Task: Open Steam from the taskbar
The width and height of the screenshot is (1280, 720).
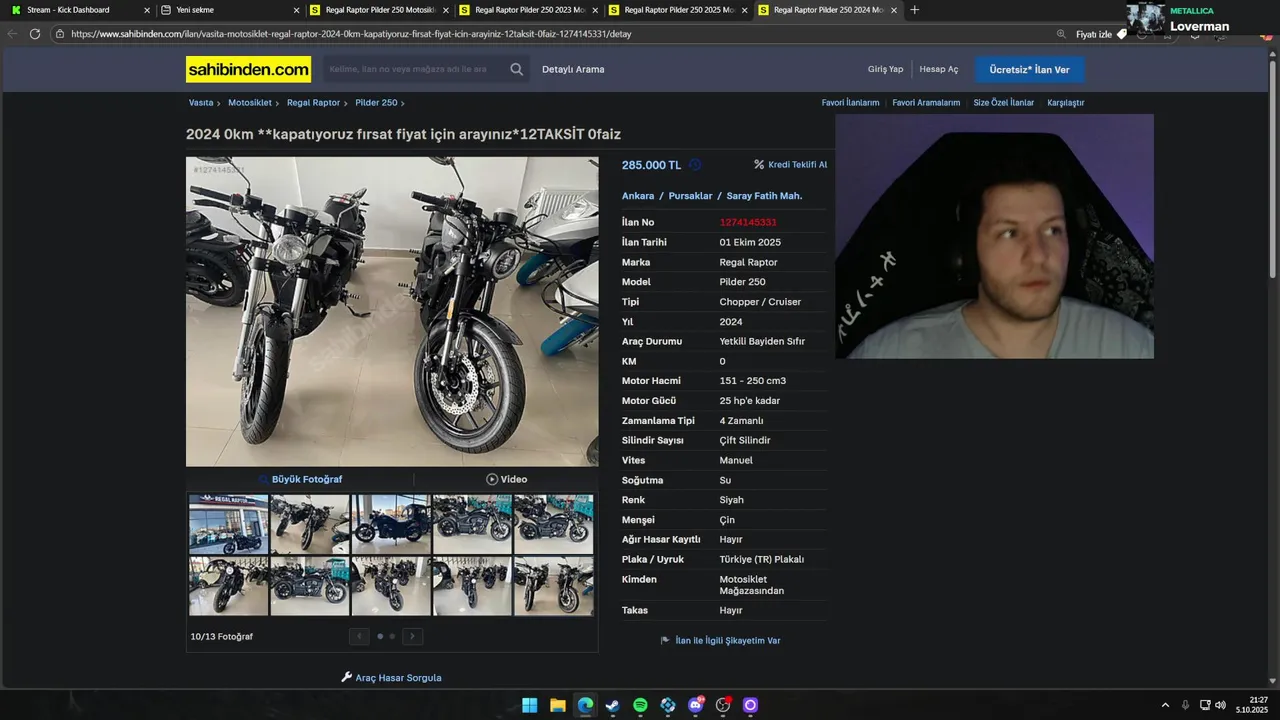Action: coord(612,705)
